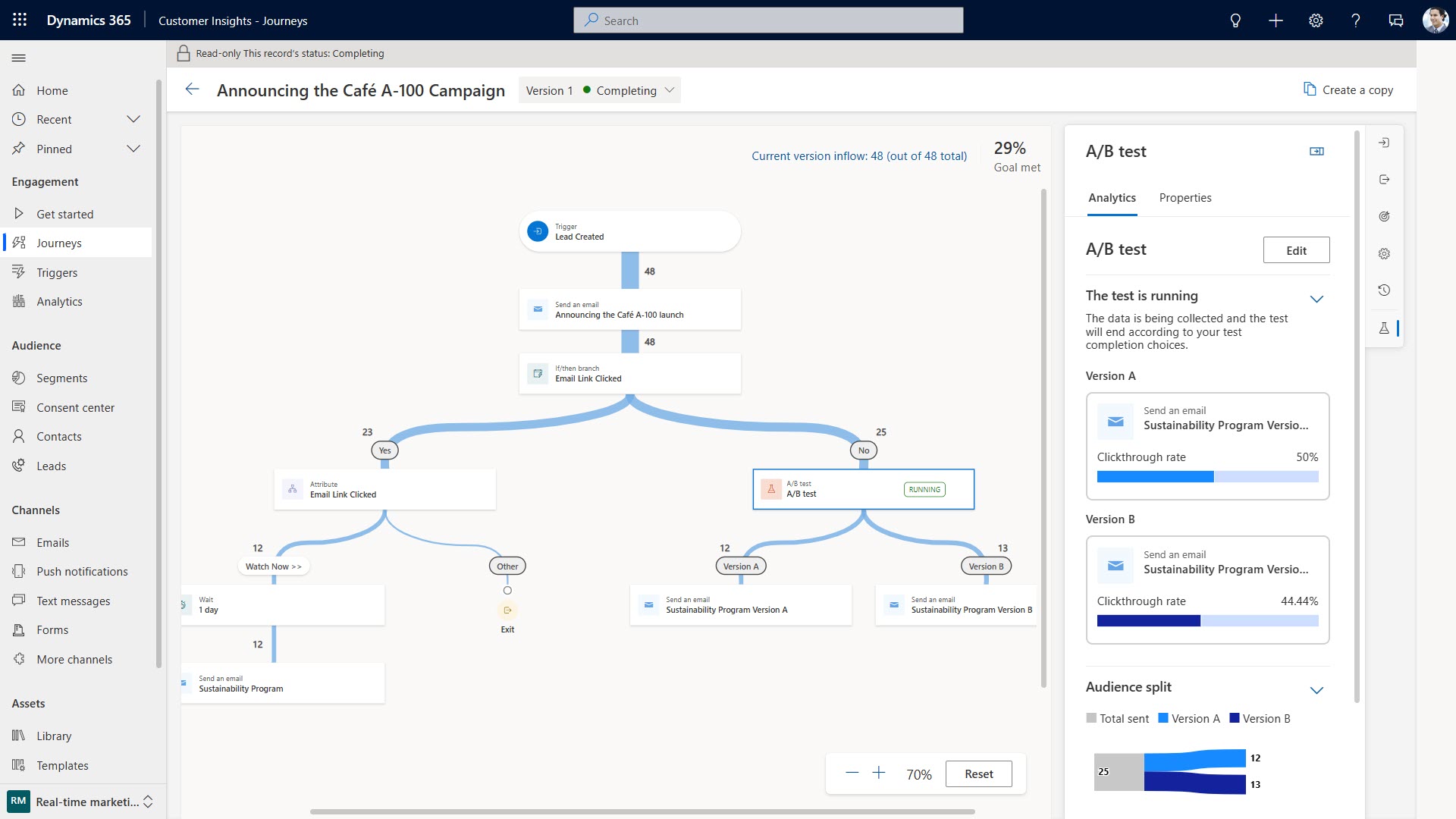Click Create a copy of the journey
This screenshot has height=819, width=1456.
[x=1348, y=89]
